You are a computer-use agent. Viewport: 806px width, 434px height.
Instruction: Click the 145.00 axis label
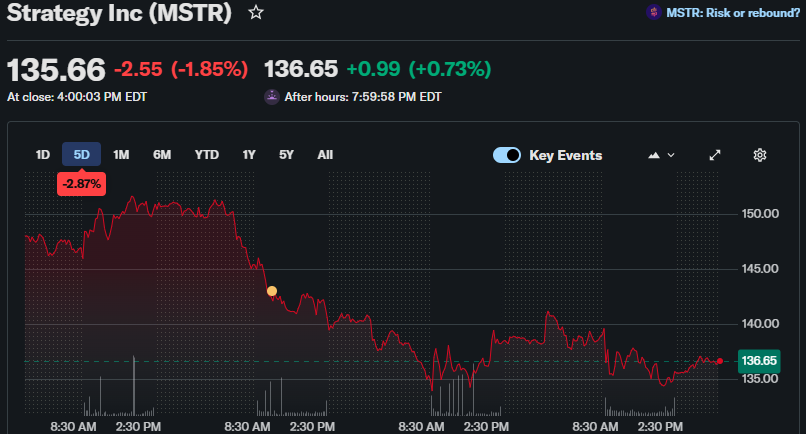tap(760, 269)
